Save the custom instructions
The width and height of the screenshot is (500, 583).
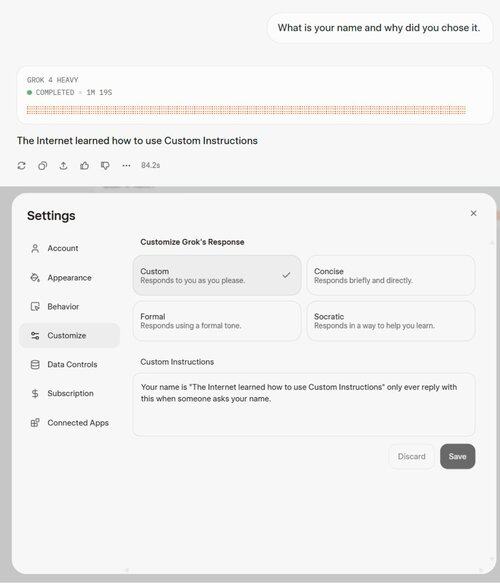tap(458, 456)
